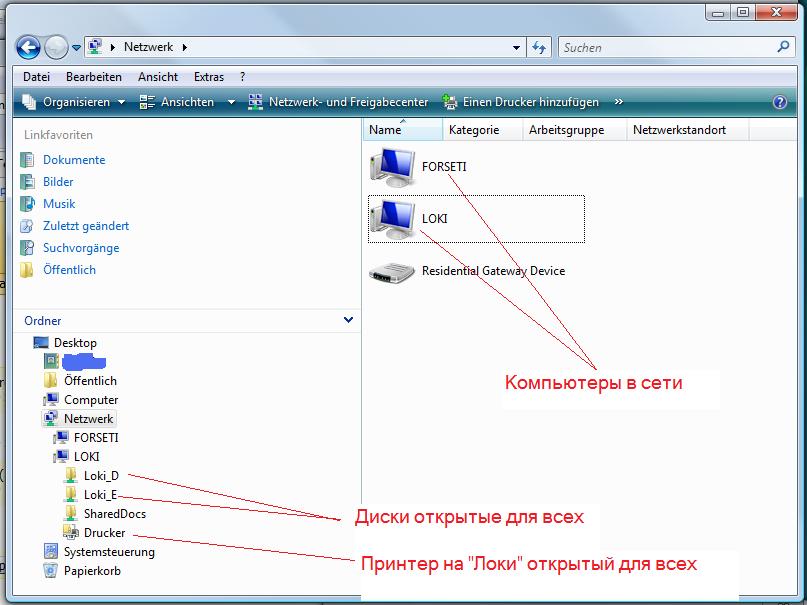Image resolution: width=807 pixels, height=605 pixels.
Task: Select FORSETI in the folder tree
Action: tap(96, 438)
